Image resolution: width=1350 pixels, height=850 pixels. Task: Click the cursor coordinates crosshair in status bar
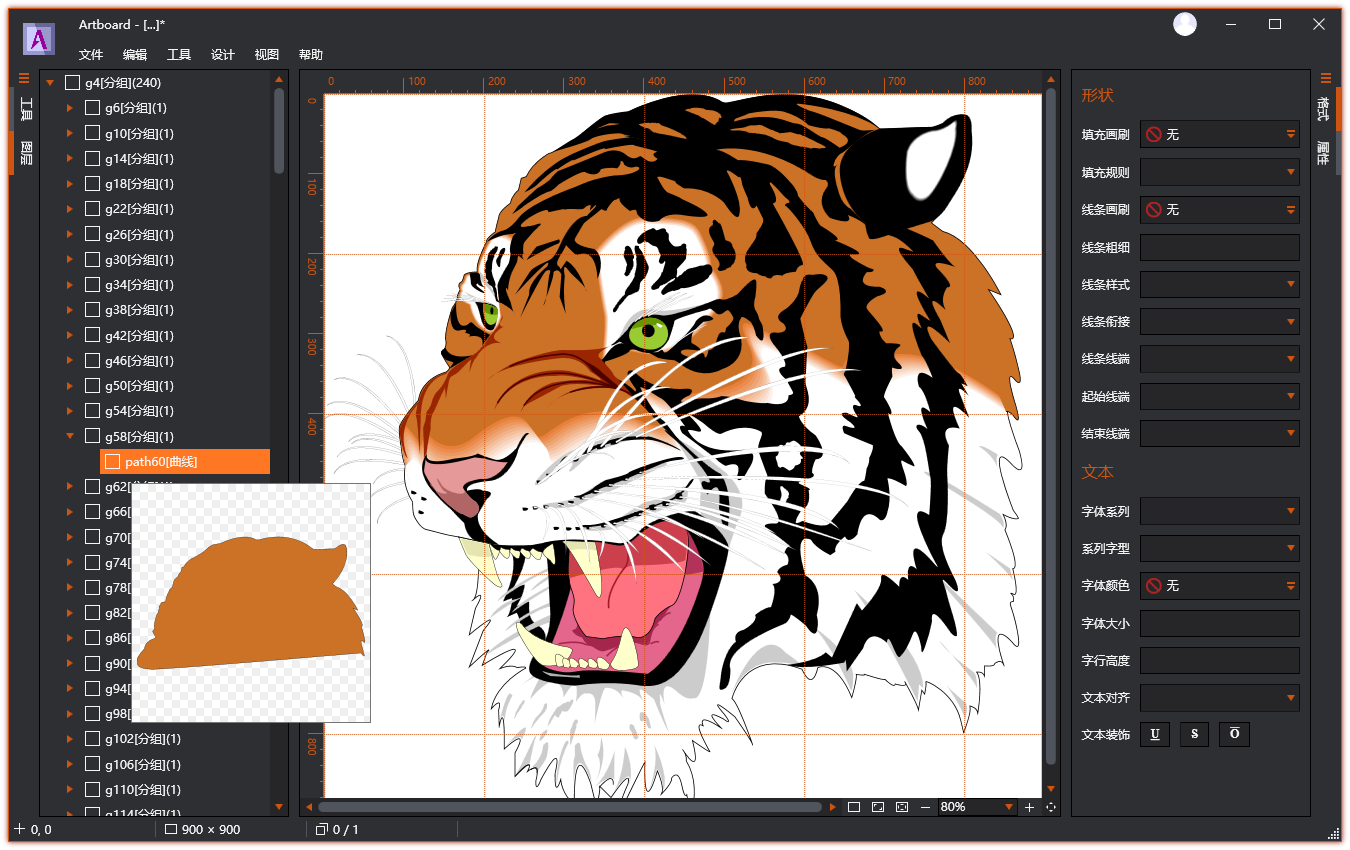point(20,829)
